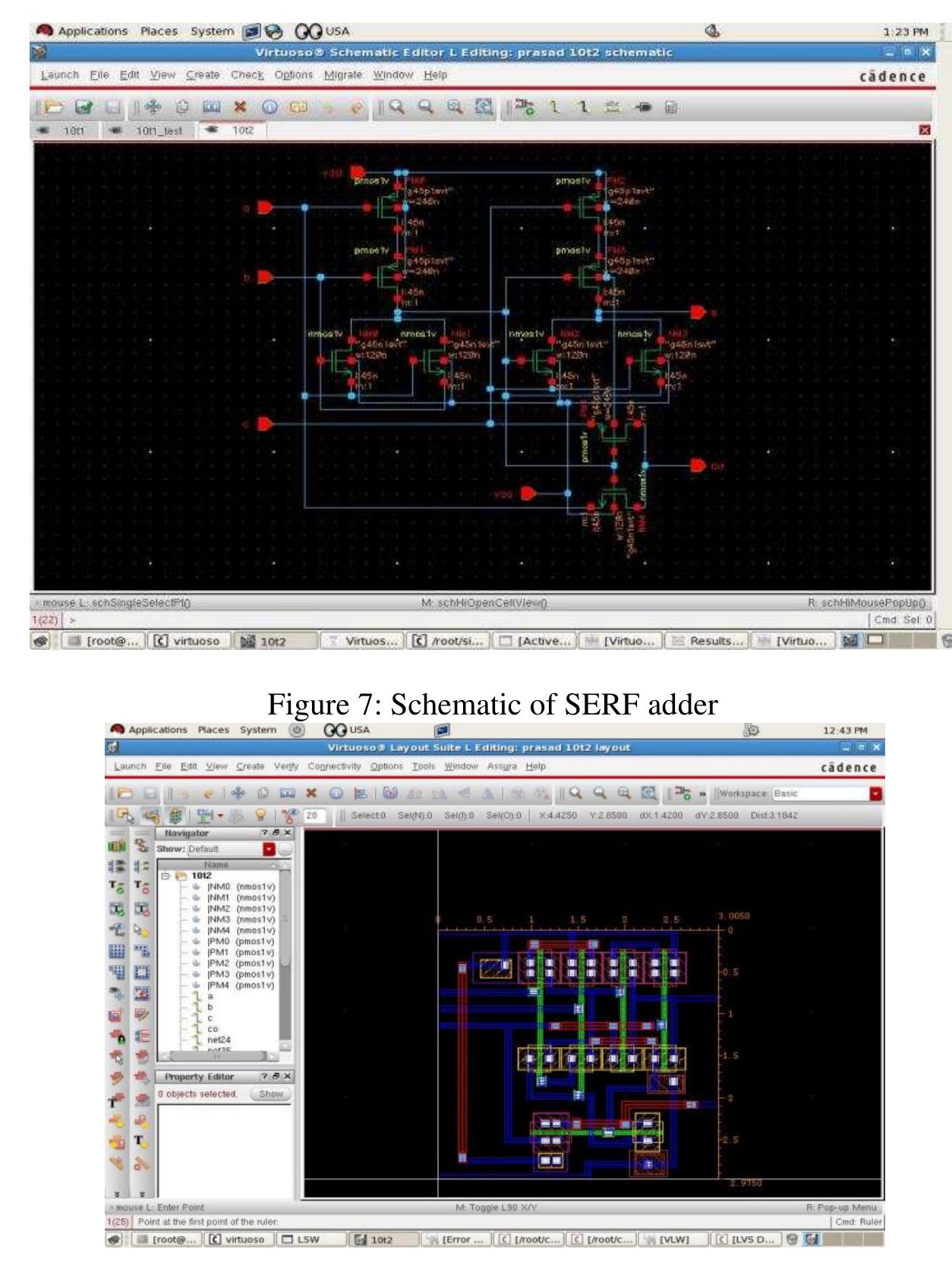Click the Move icon in Layout Suite toolbar
The width and height of the screenshot is (952, 1265).
[239, 793]
